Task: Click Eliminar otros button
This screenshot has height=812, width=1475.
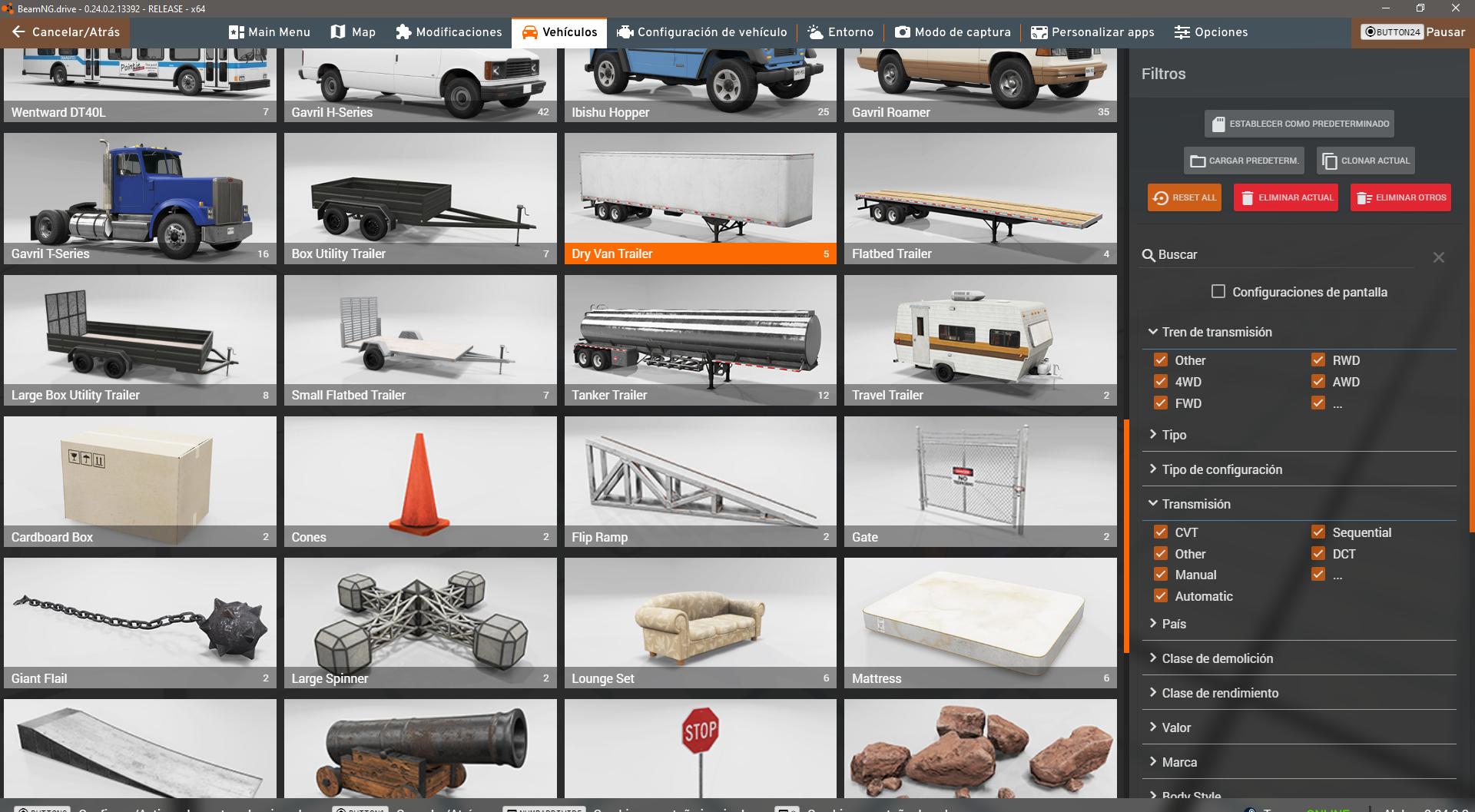Action: 1400,197
